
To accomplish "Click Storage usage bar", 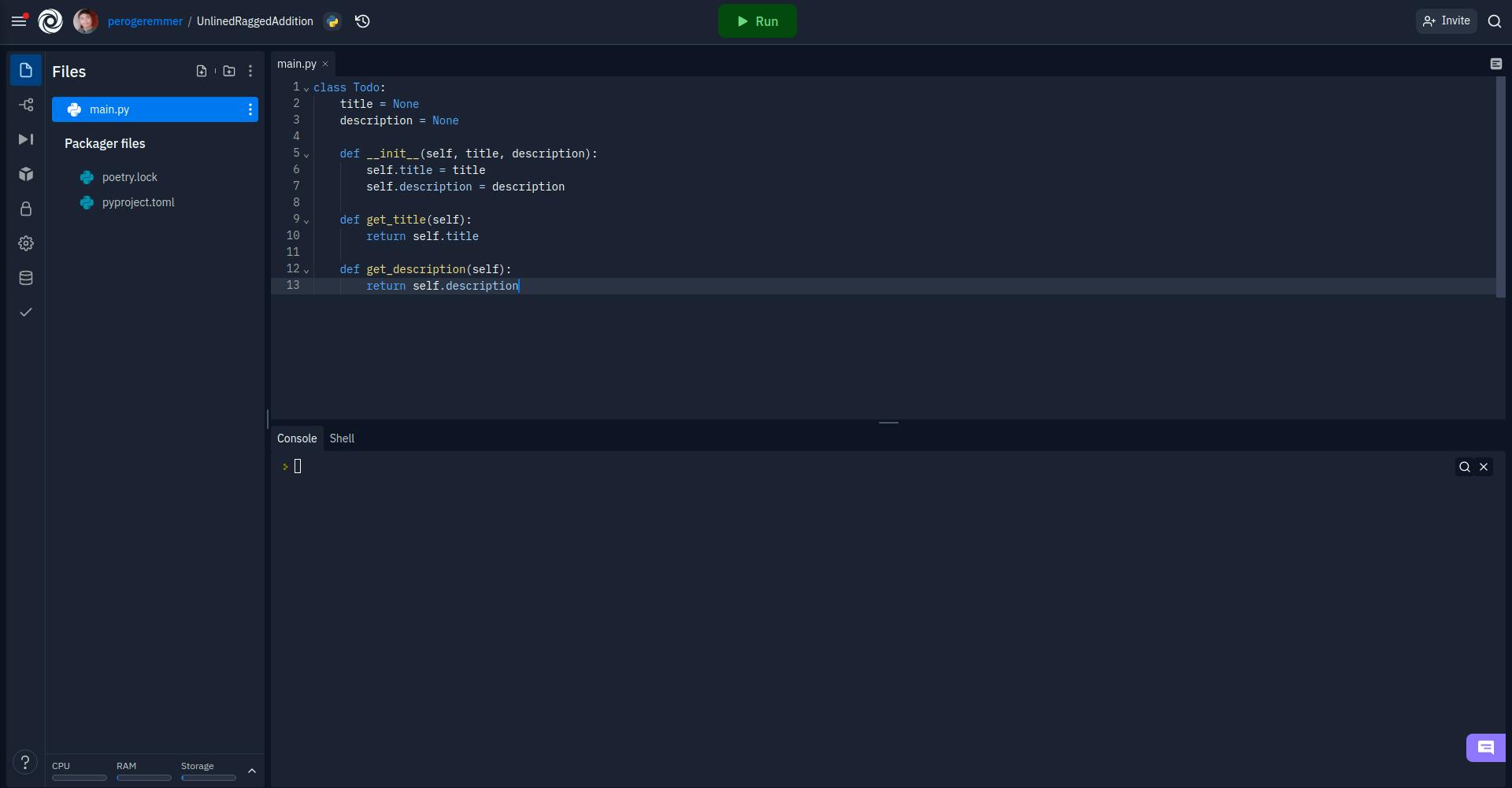I will tap(209, 778).
